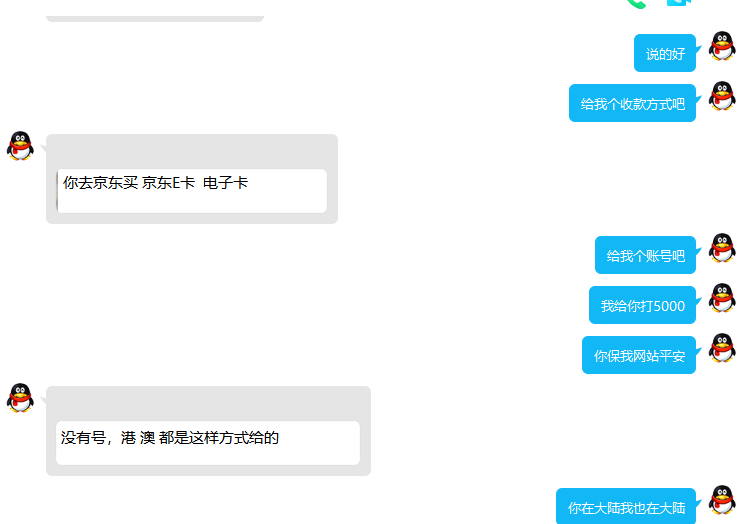Select the 给我个收款方式吧 message bubble
The image size is (737, 524).
click(x=632, y=103)
